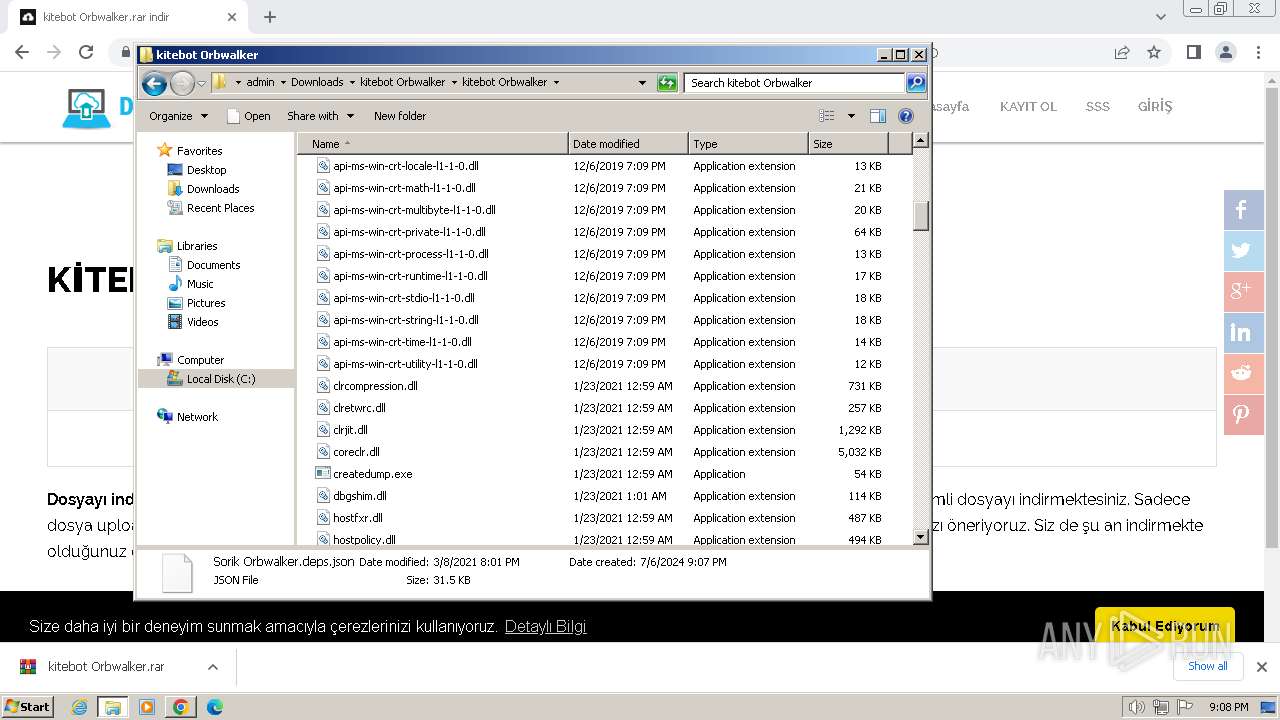This screenshot has height=720, width=1280.
Task: Expand the address bar history dropdown
Action: click(642, 83)
